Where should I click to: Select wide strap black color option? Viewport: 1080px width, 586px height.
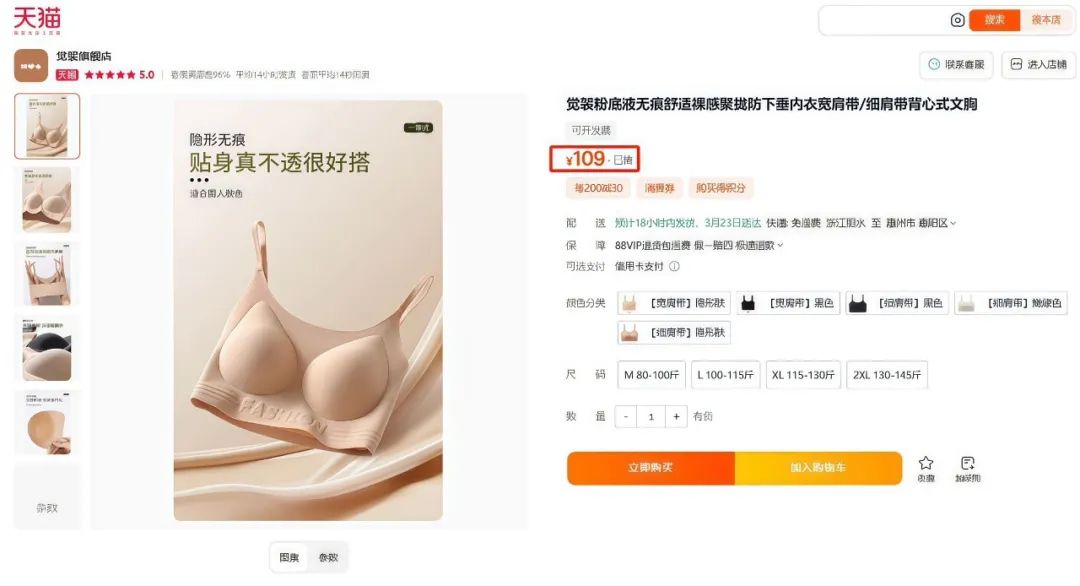(x=788, y=303)
